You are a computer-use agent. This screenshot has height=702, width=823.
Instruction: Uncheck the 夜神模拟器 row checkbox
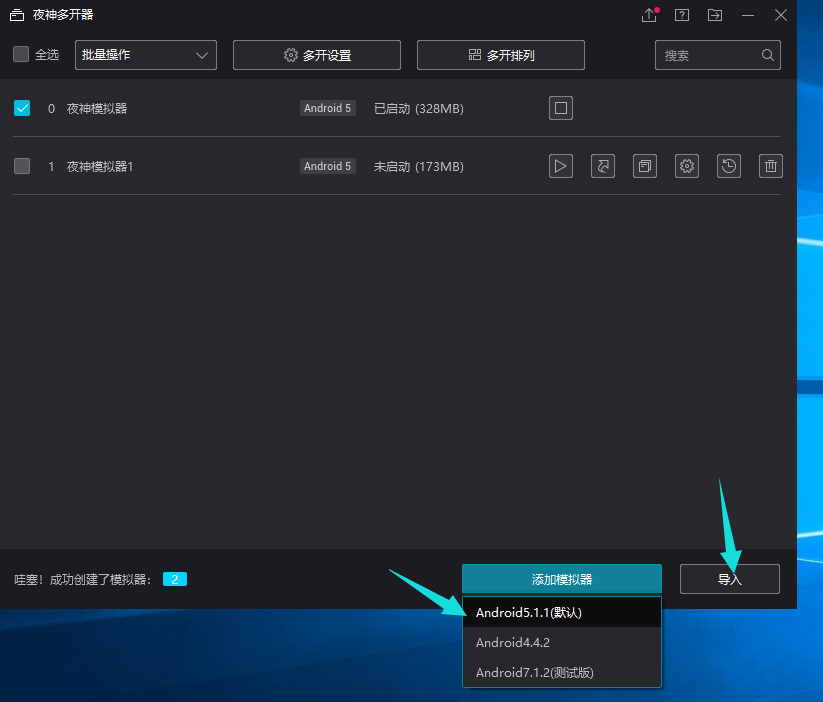pyautogui.click(x=22, y=108)
